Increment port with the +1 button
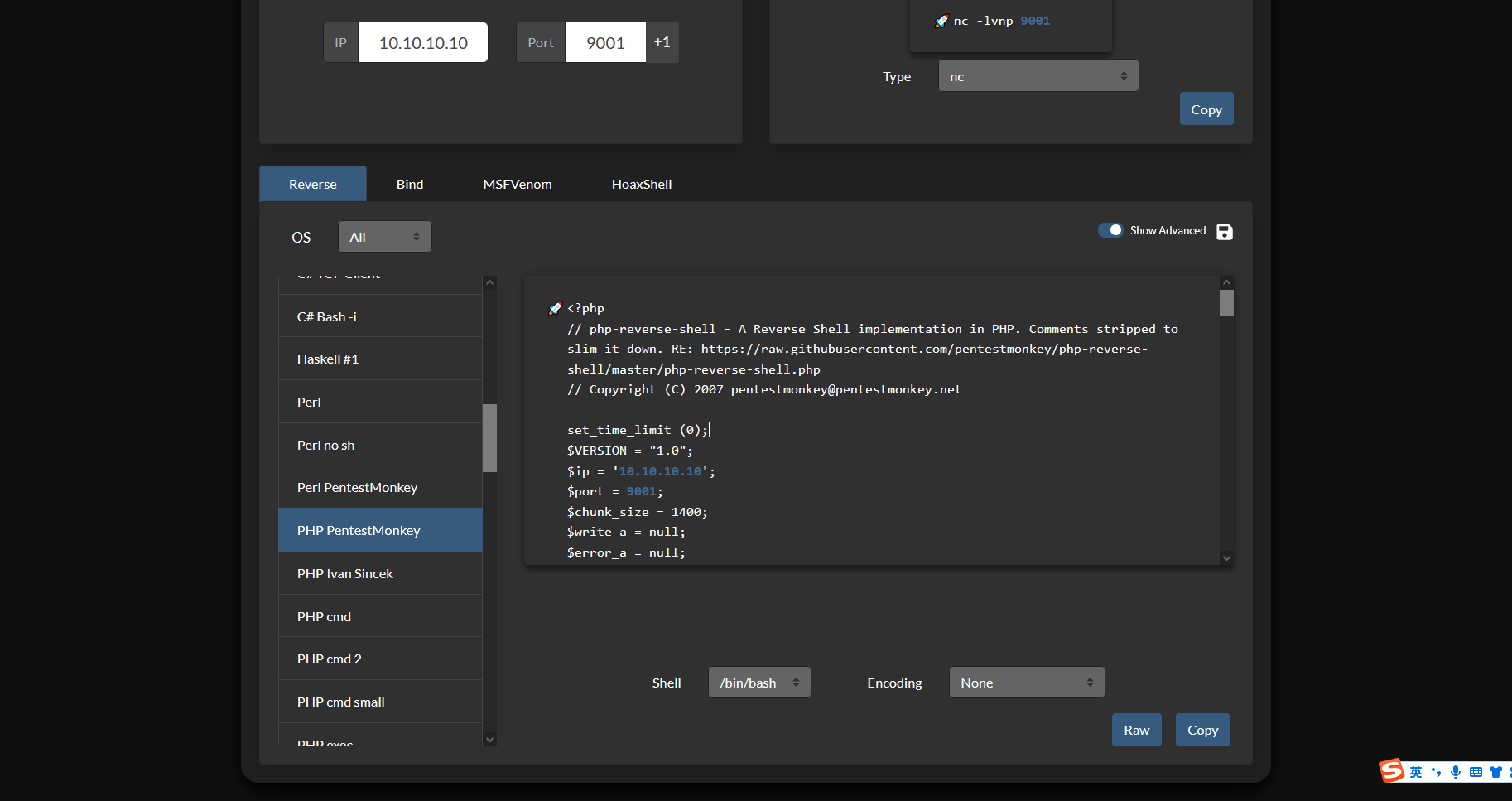The image size is (1512, 801). pos(662,42)
